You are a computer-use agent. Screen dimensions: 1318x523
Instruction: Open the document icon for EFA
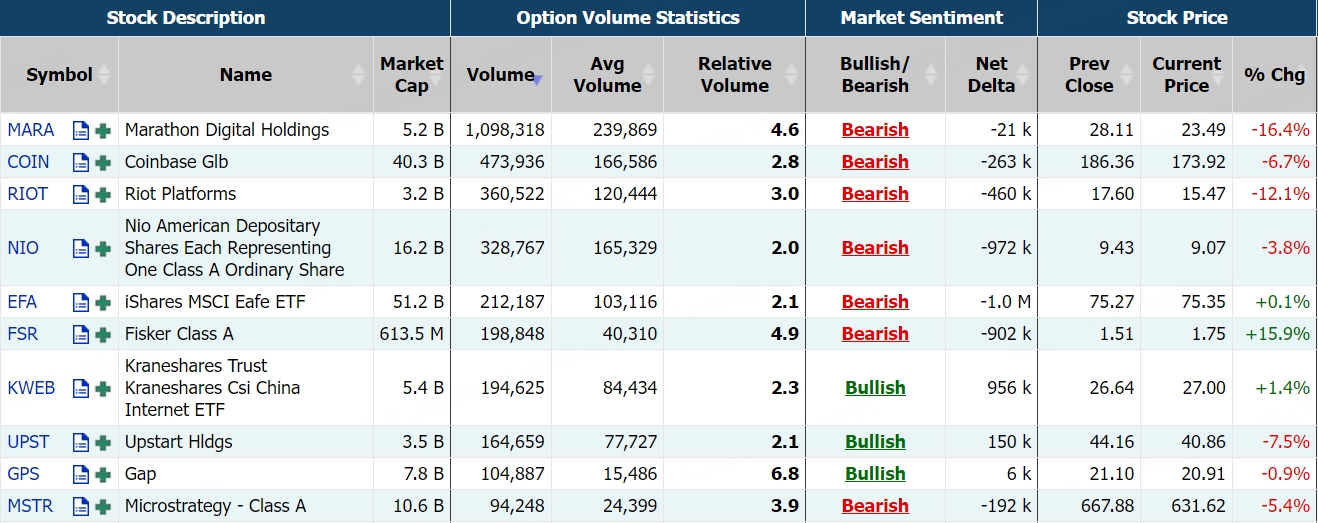(x=81, y=302)
